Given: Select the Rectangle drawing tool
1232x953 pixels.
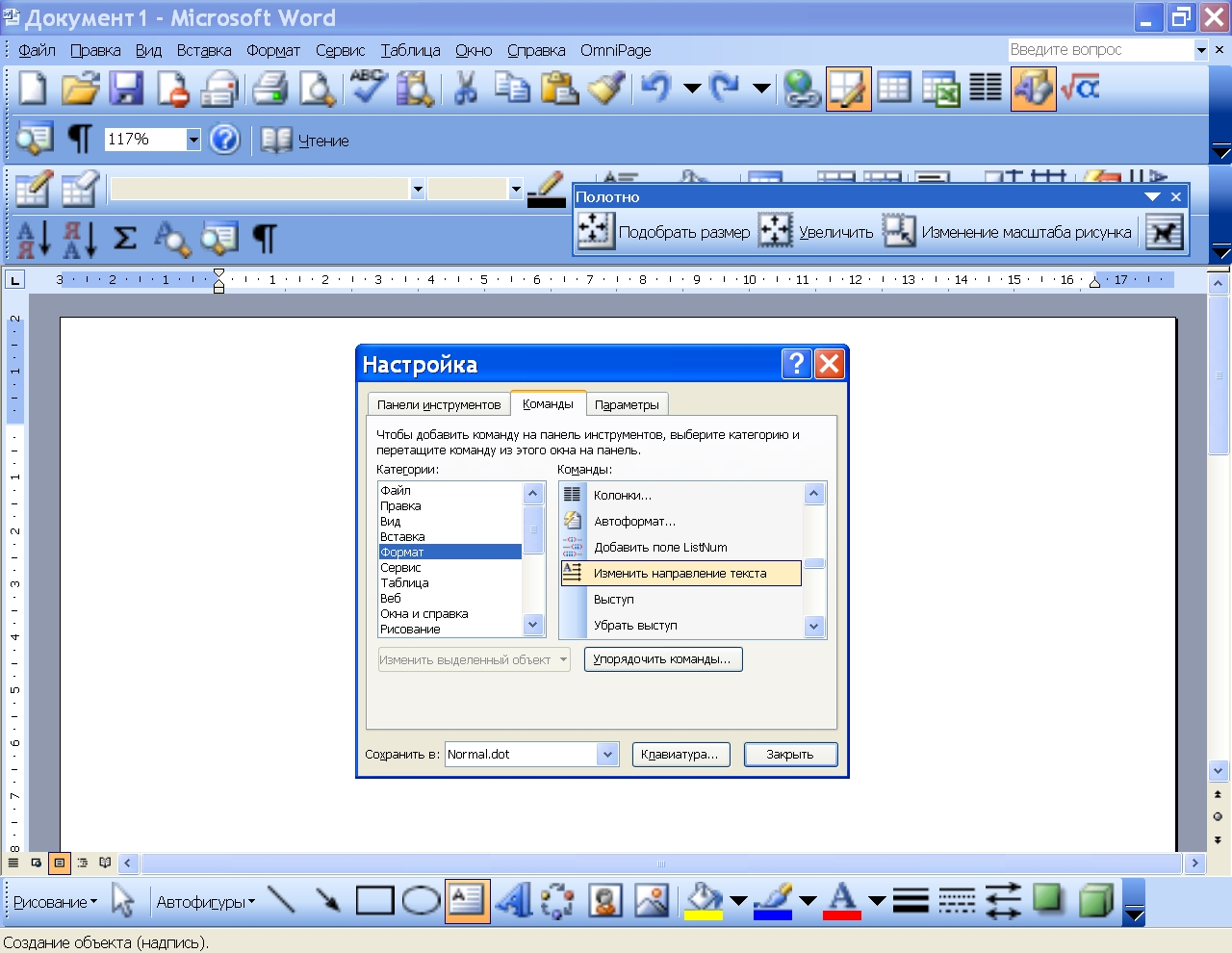Looking at the screenshot, I should [374, 901].
